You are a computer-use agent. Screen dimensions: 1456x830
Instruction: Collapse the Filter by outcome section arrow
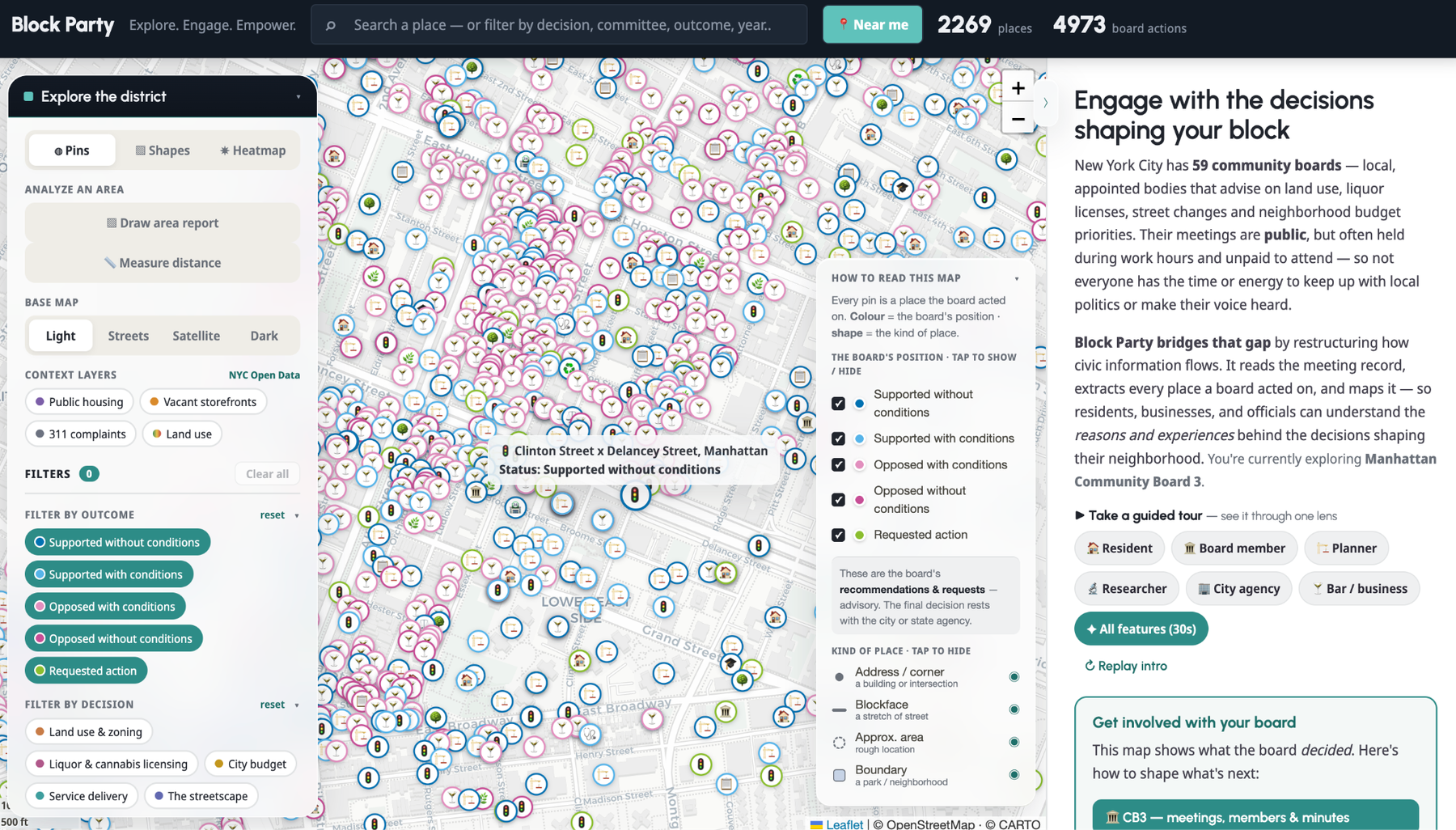297,515
